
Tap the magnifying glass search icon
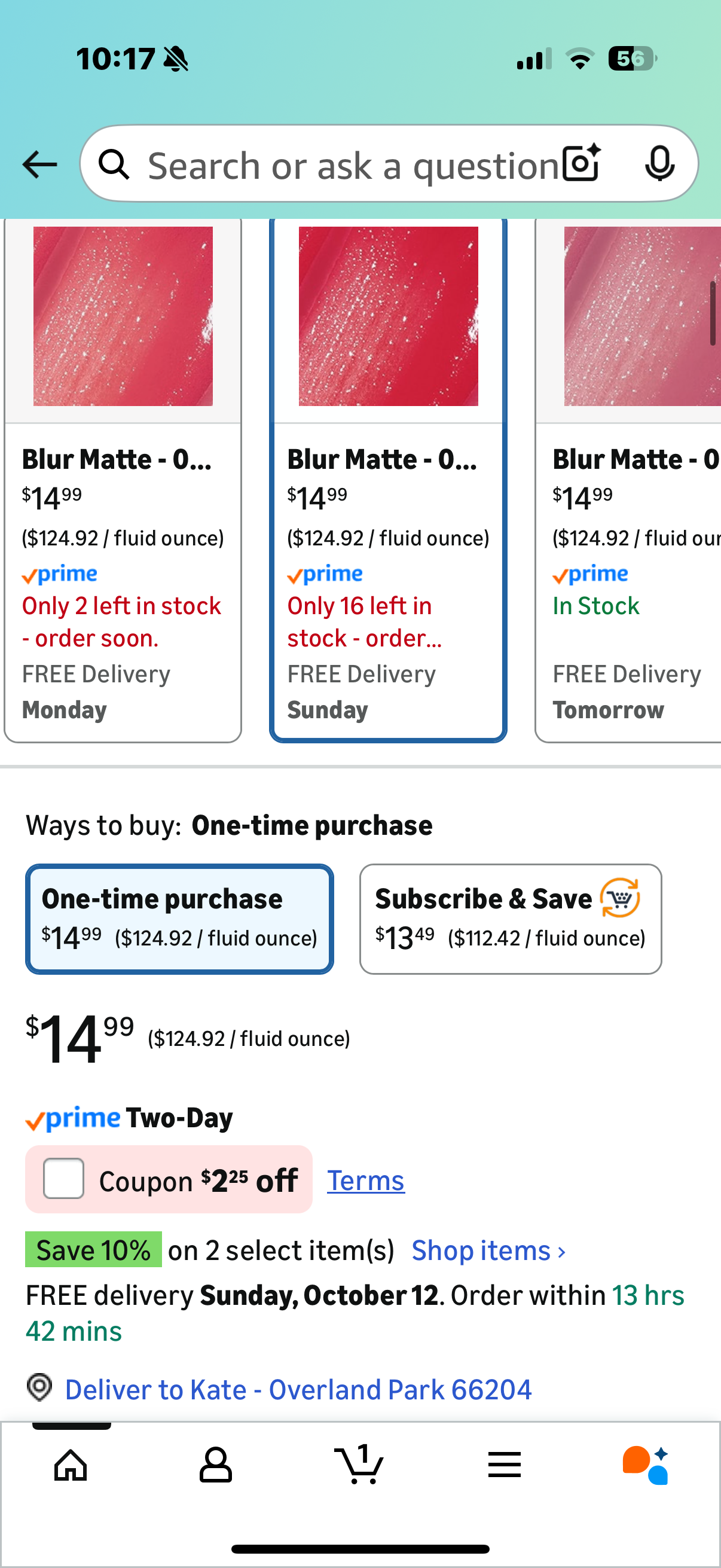pyautogui.click(x=114, y=164)
